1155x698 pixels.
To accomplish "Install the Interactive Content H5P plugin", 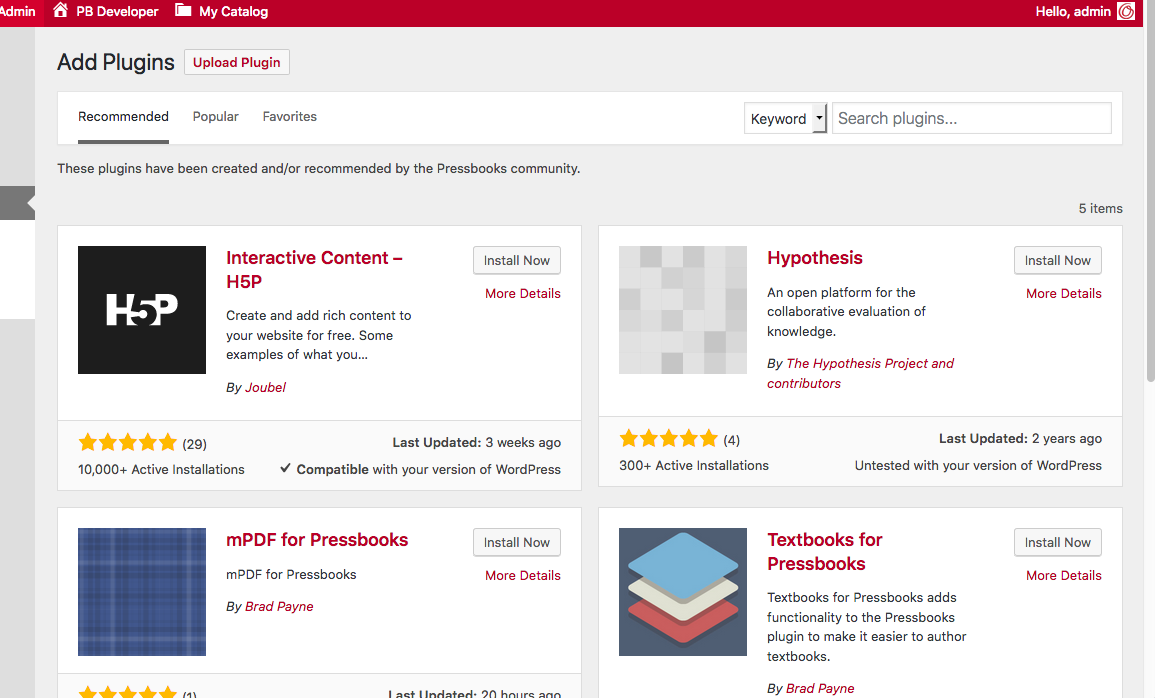I will (516, 261).
